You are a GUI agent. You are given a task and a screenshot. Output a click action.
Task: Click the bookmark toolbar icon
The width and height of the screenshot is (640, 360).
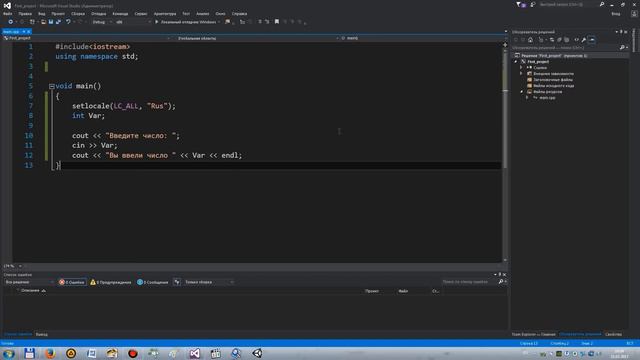click(277, 22)
